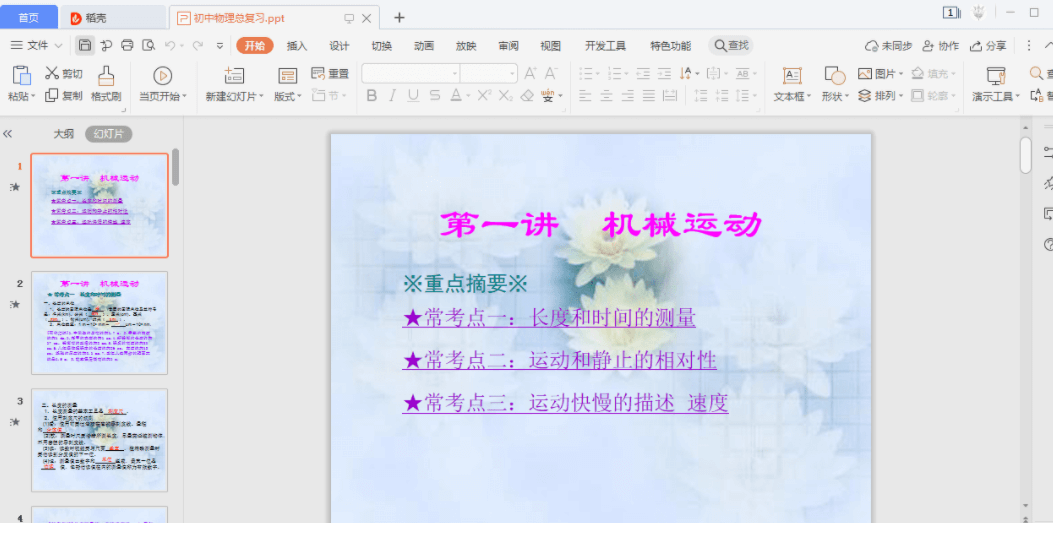Click the cloud Not Synced (未同步) icon
Image resolution: width=1053 pixels, height=546 pixels.
click(872, 46)
